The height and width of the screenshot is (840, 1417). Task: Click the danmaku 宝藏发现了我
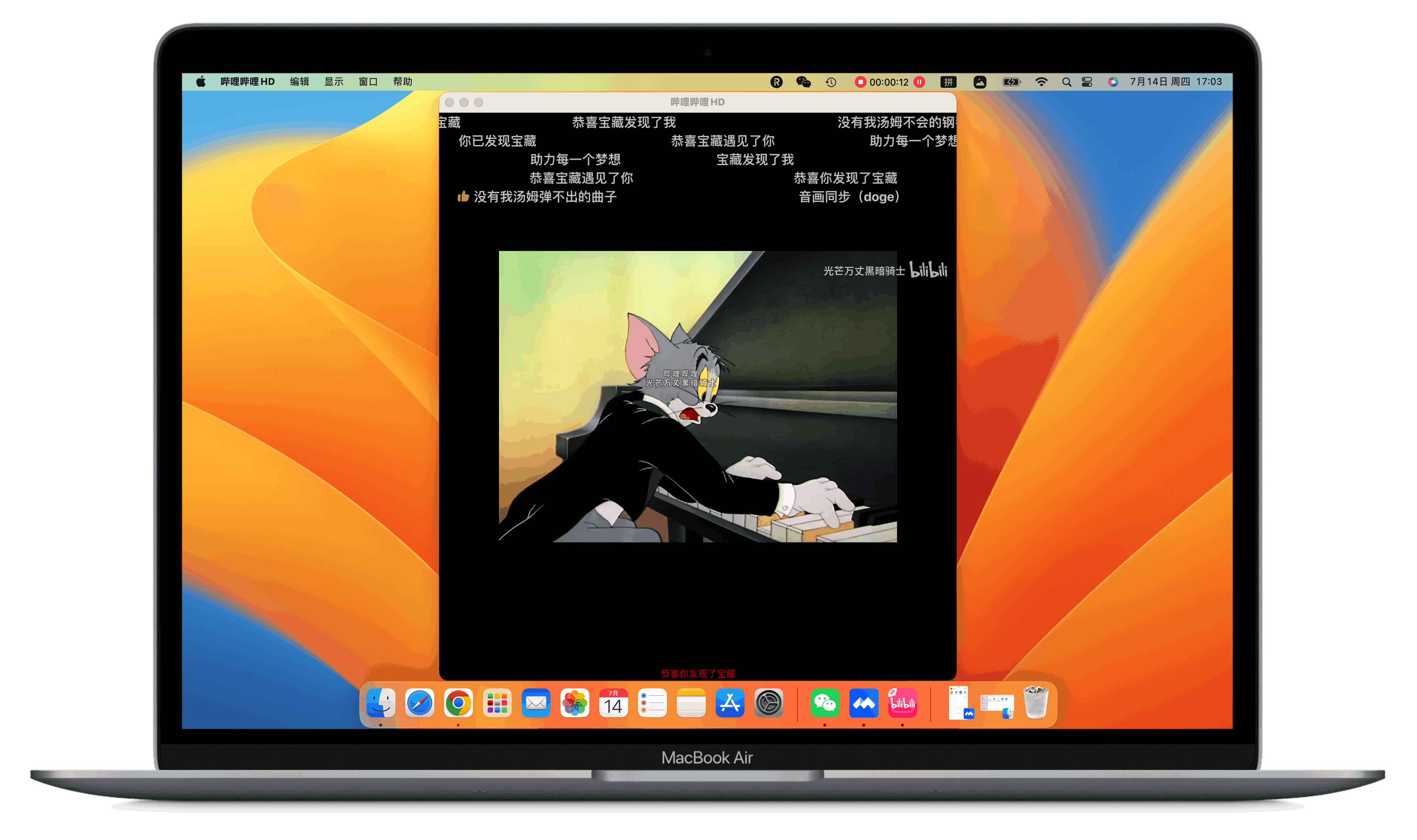coord(755,160)
